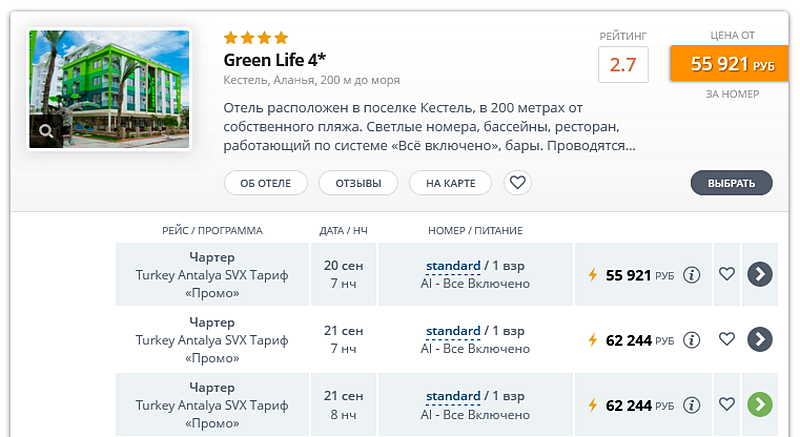Expand standard room type in second row
The width and height of the screenshot is (800, 437).
(x=453, y=331)
